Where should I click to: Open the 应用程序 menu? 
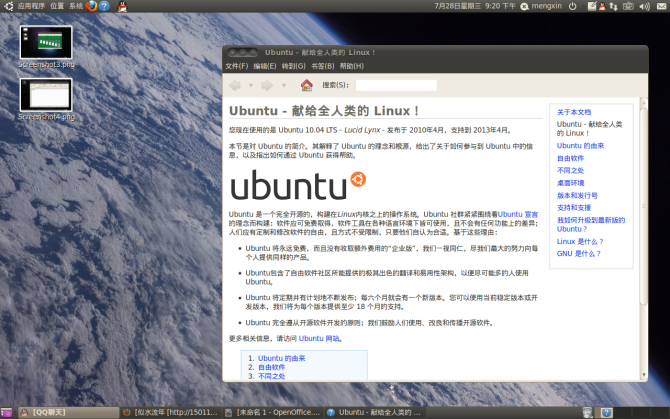tap(31, 6)
